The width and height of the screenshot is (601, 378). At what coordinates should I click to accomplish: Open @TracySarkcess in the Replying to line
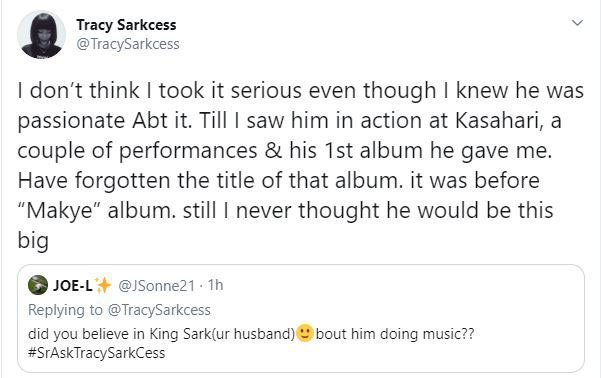(159, 310)
